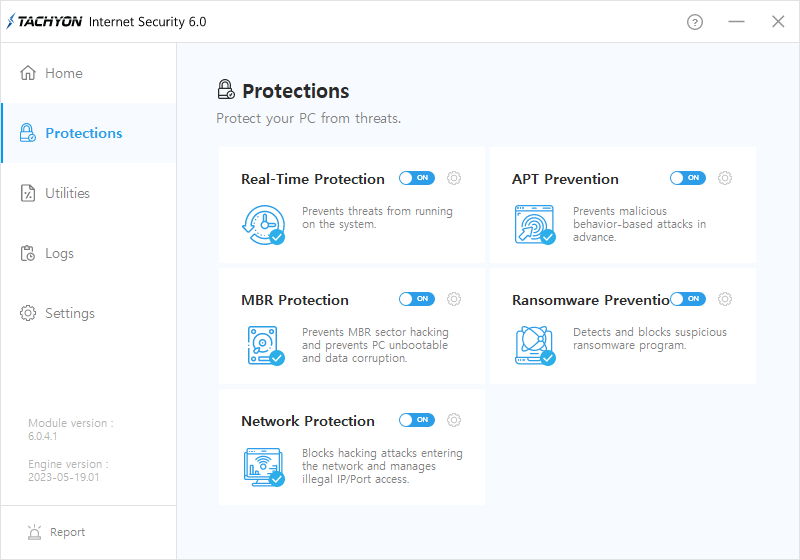Open the Utilities section

(x=67, y=193)
